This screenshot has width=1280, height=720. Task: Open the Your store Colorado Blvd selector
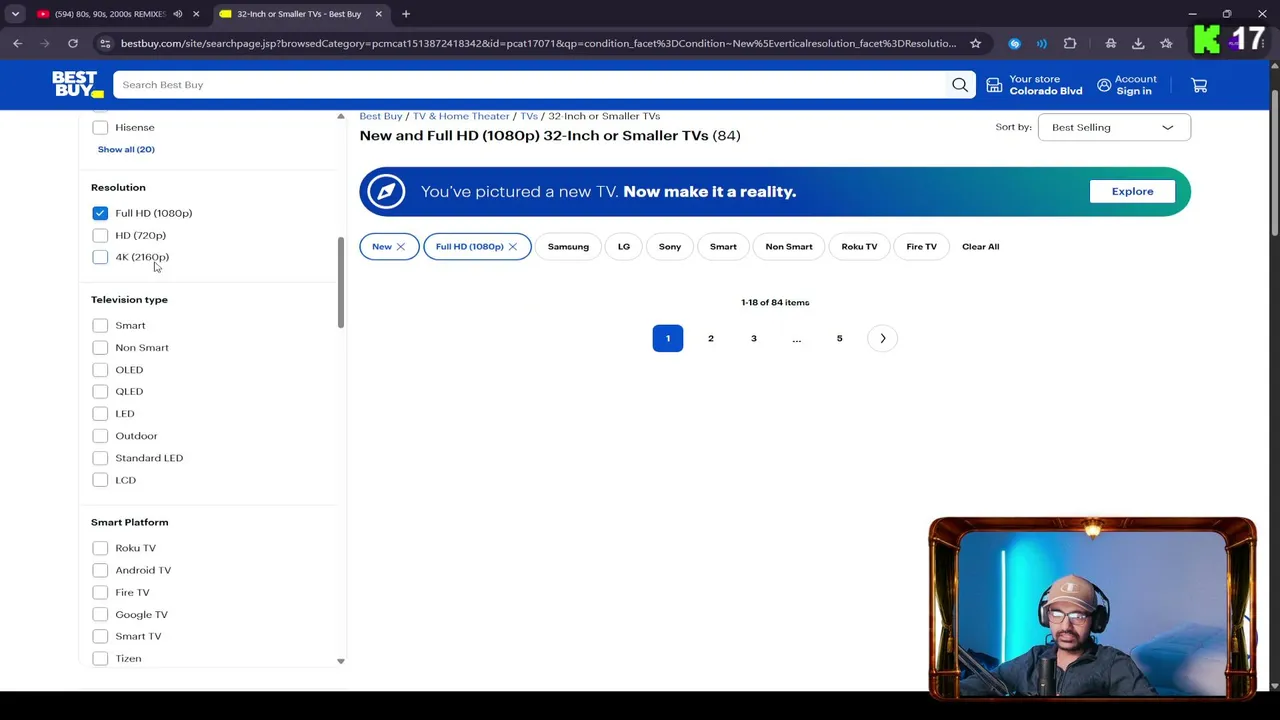[x=1034, y=85]
